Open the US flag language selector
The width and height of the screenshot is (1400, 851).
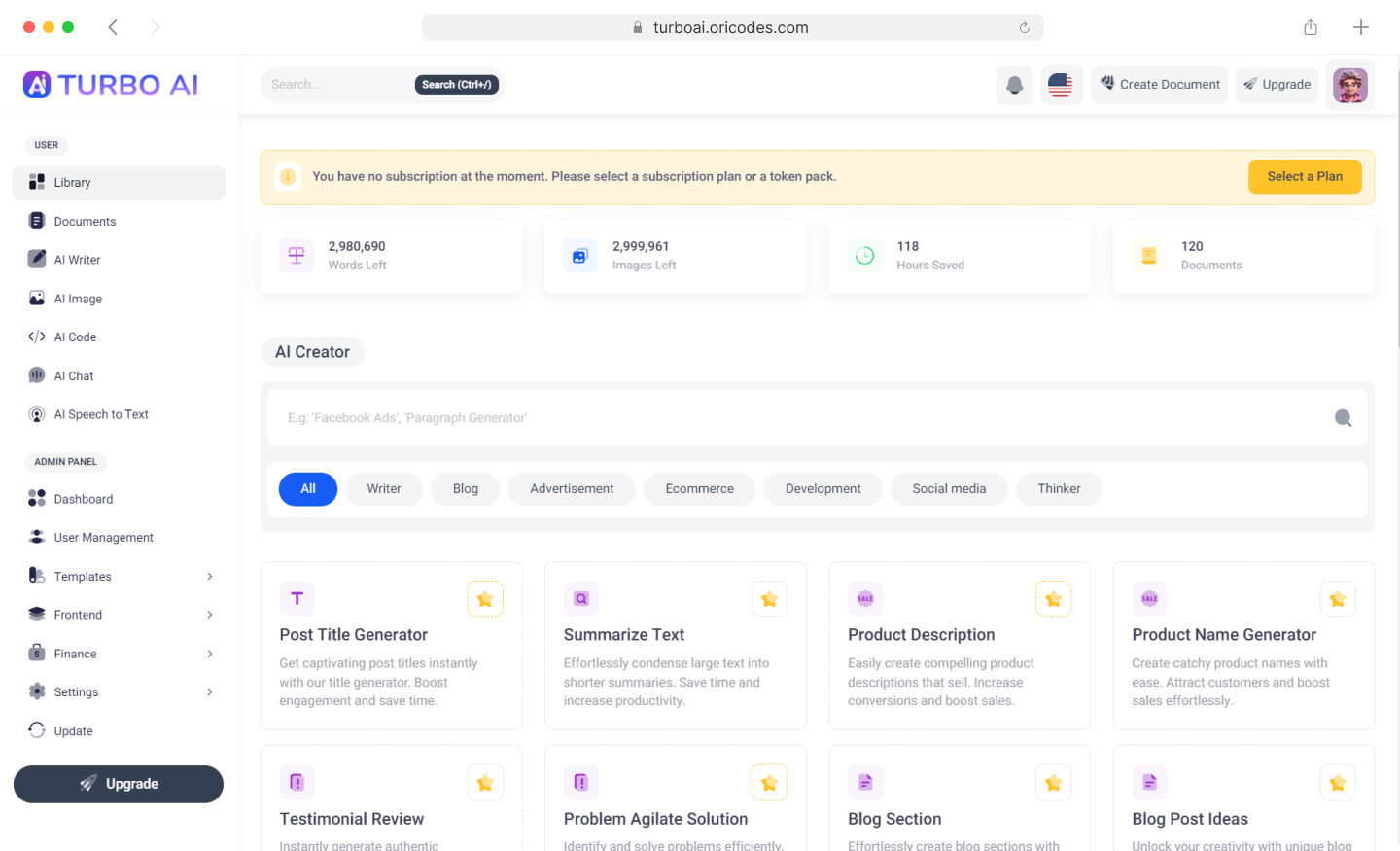tap(1060, 85)
